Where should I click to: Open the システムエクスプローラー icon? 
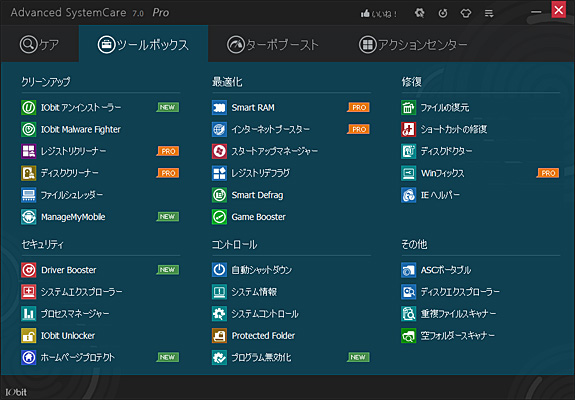29,292
